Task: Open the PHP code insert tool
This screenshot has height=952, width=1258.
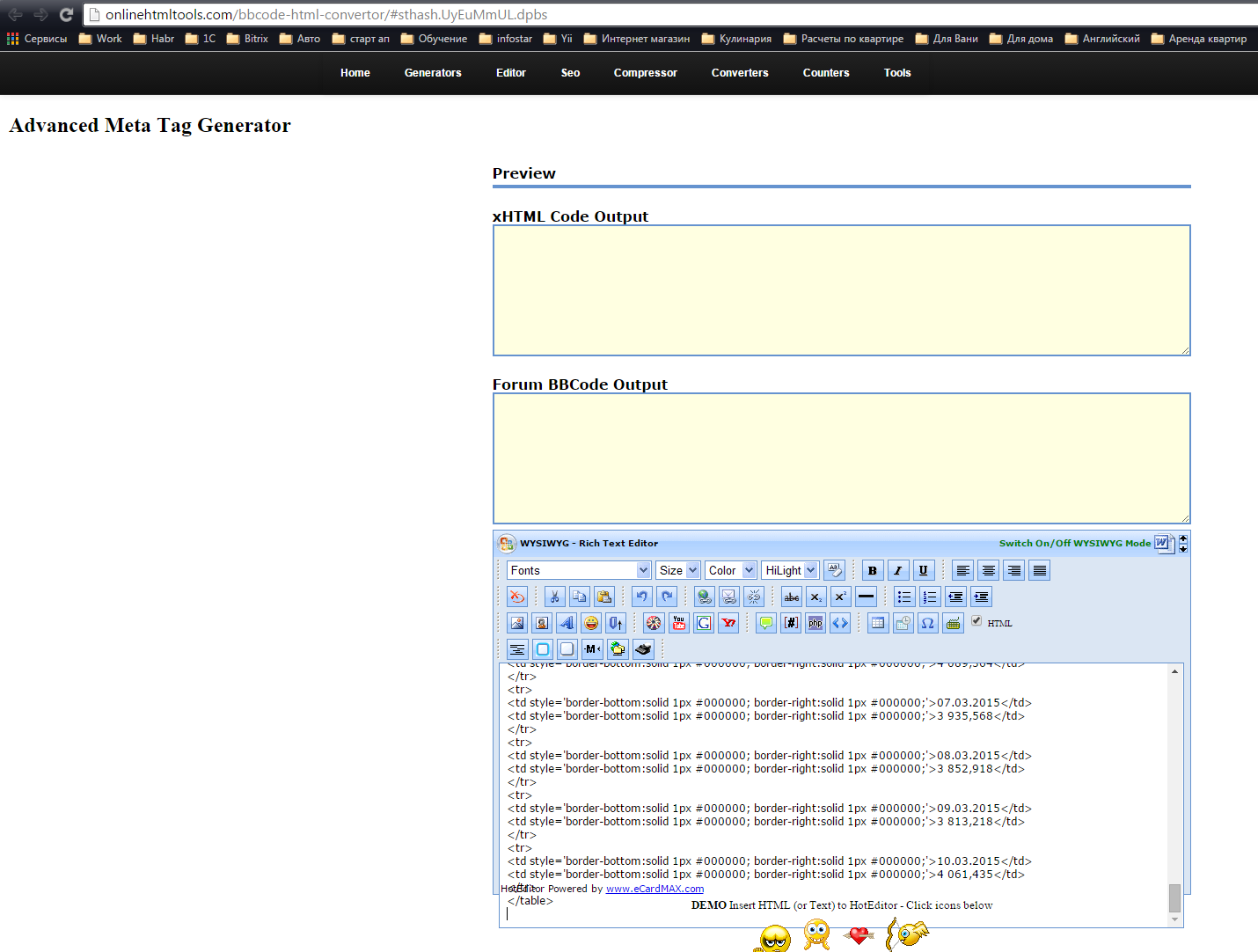Action: [x=815, y=623]
